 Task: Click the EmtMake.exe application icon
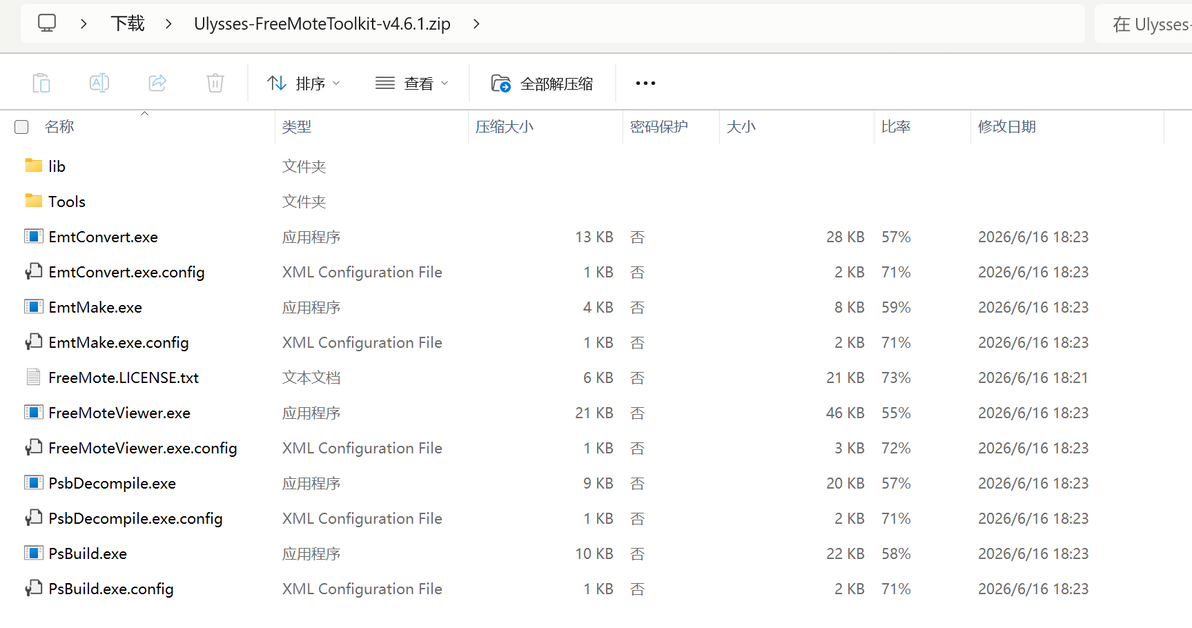point(33,307)
